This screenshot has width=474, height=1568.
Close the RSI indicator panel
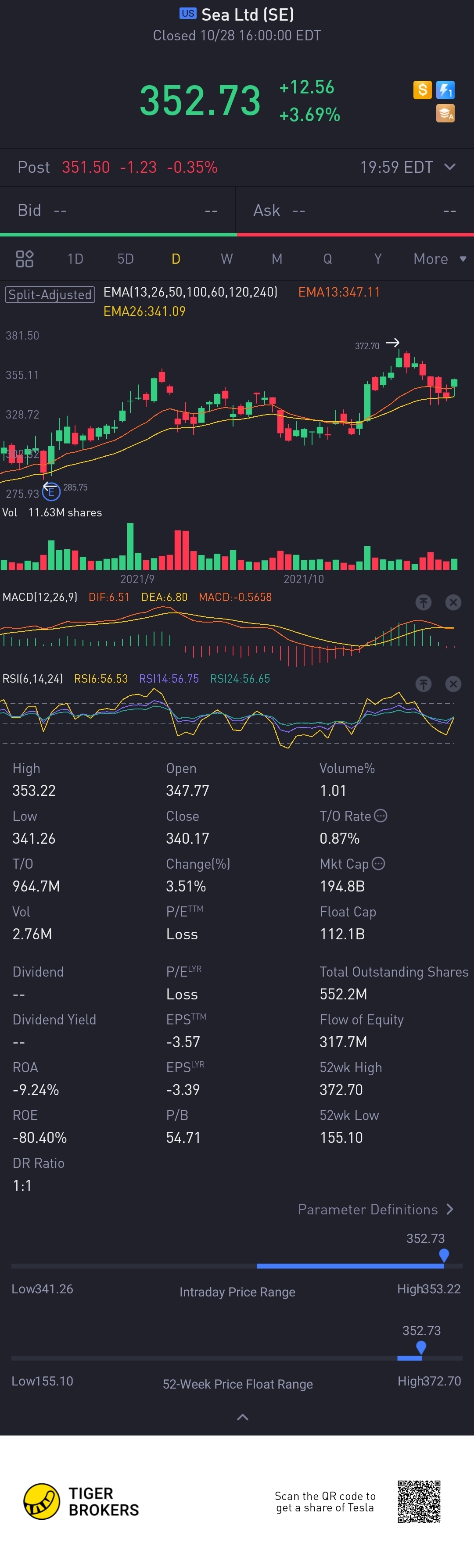coord(453,684)
